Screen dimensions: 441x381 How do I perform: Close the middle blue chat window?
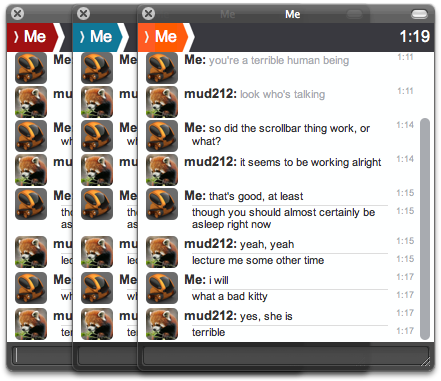83,14
